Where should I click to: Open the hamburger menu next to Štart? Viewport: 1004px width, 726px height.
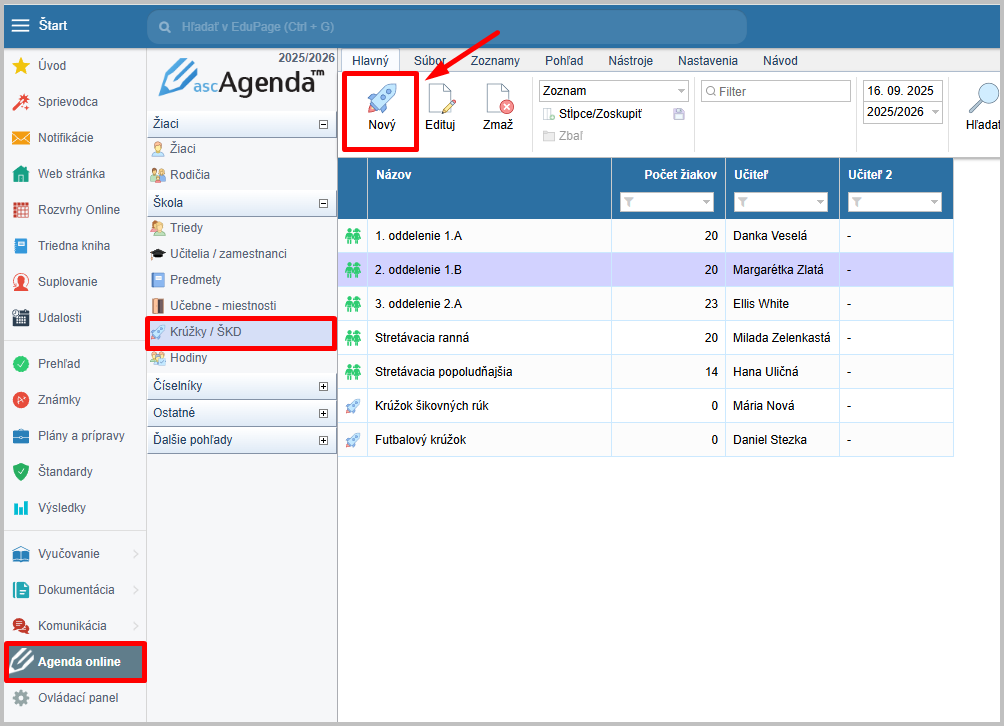click(x=20, y=25)
